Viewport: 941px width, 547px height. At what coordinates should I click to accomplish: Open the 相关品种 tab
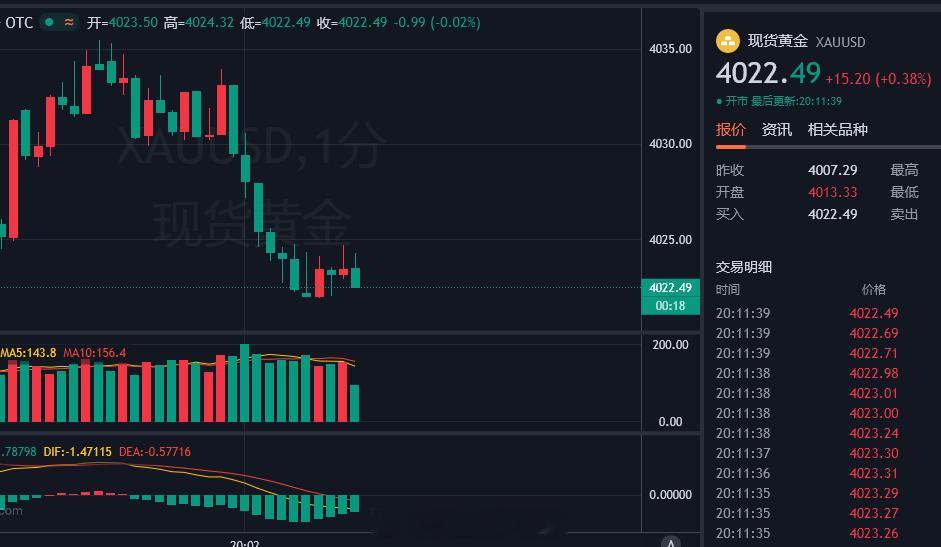(837, 129)
